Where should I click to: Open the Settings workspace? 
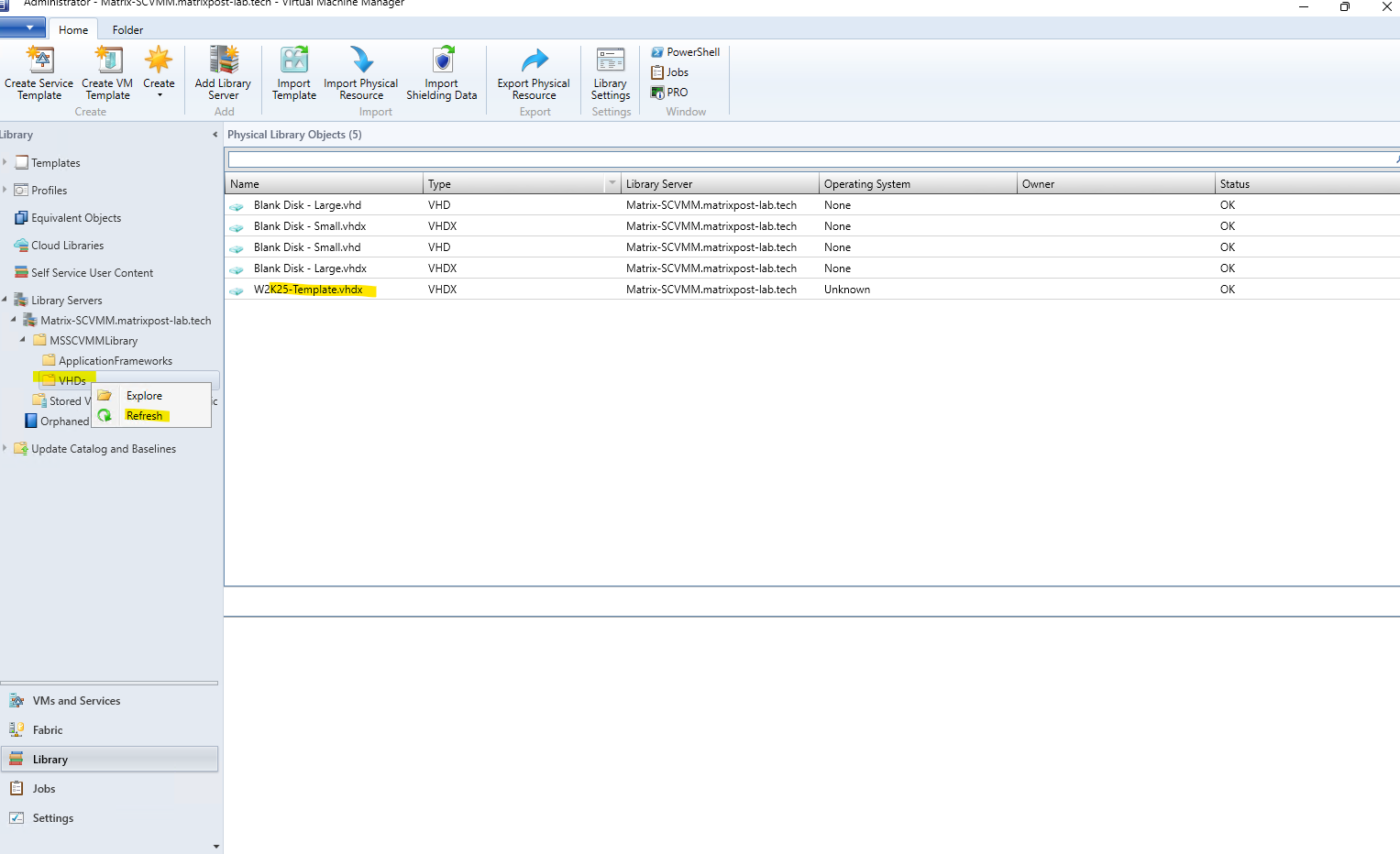coord(109,818)
